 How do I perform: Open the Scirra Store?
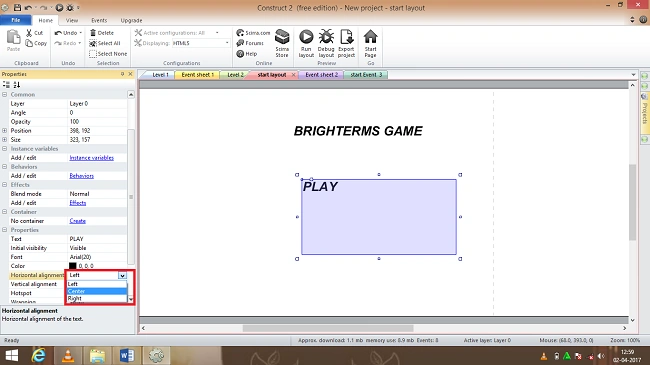pos(282,43)
